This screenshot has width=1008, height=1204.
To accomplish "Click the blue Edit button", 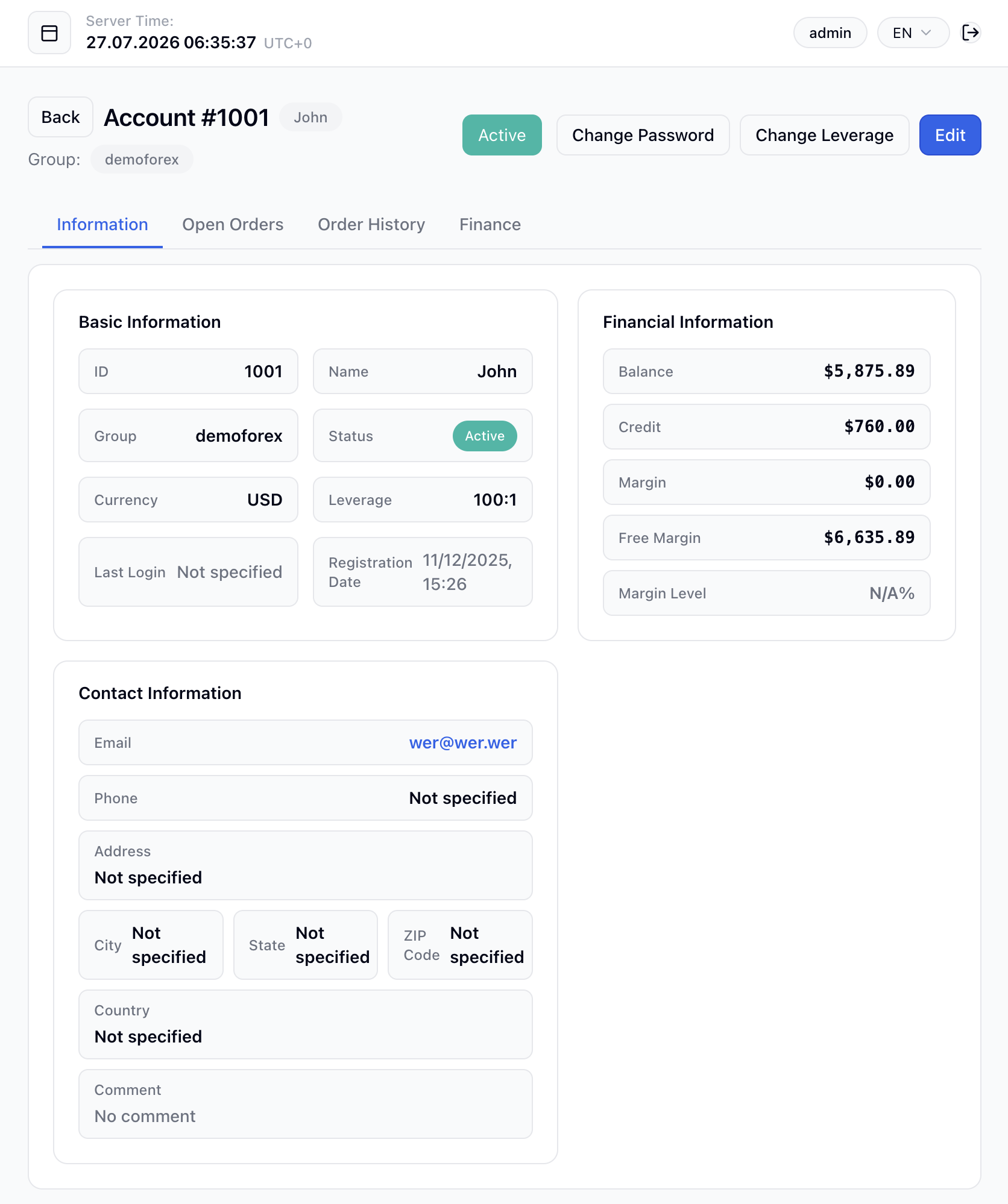I will click(950, 135).
